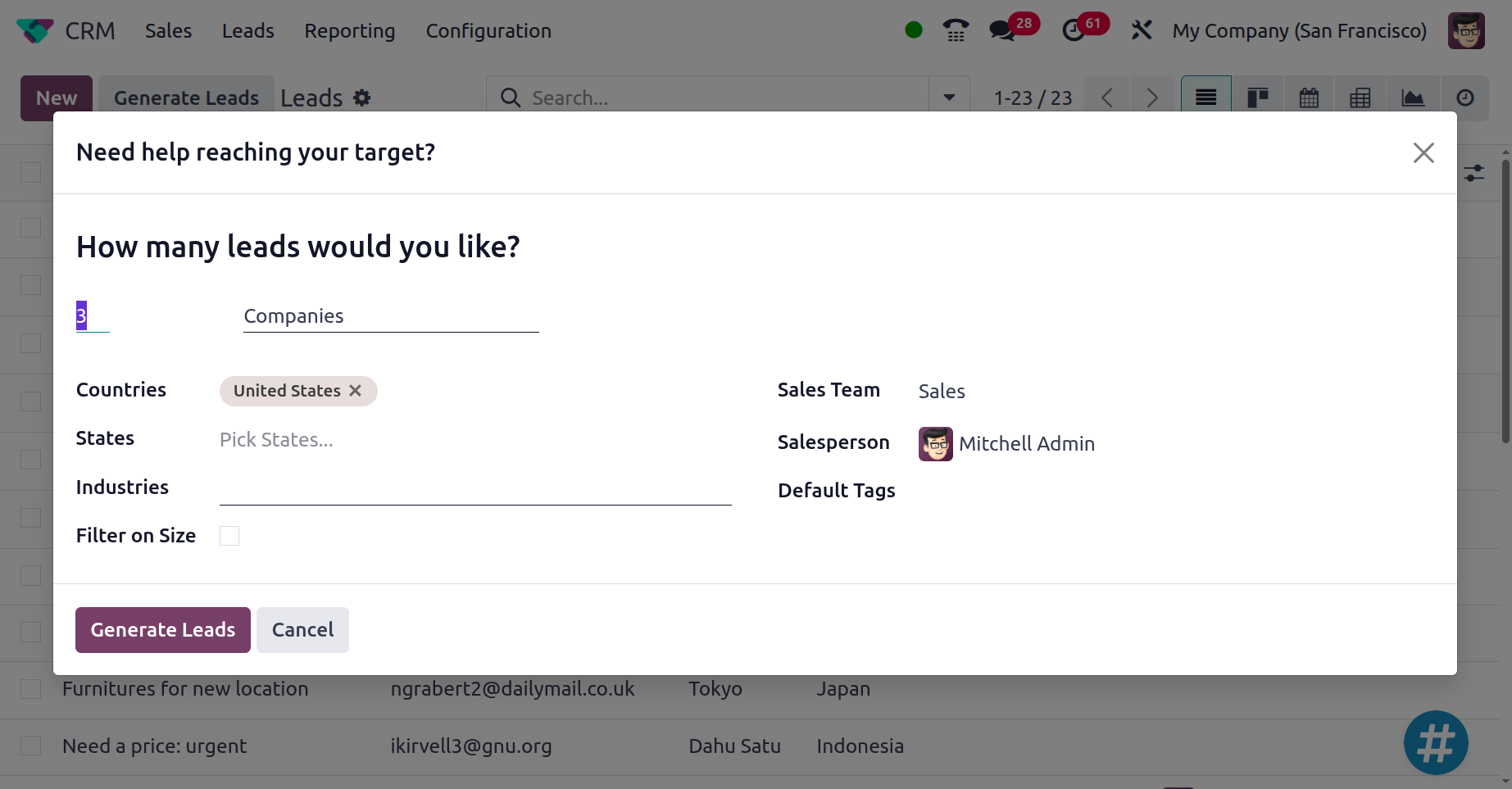Open the Configuration menu
The image size is (1512, 789).
point(488,31)
